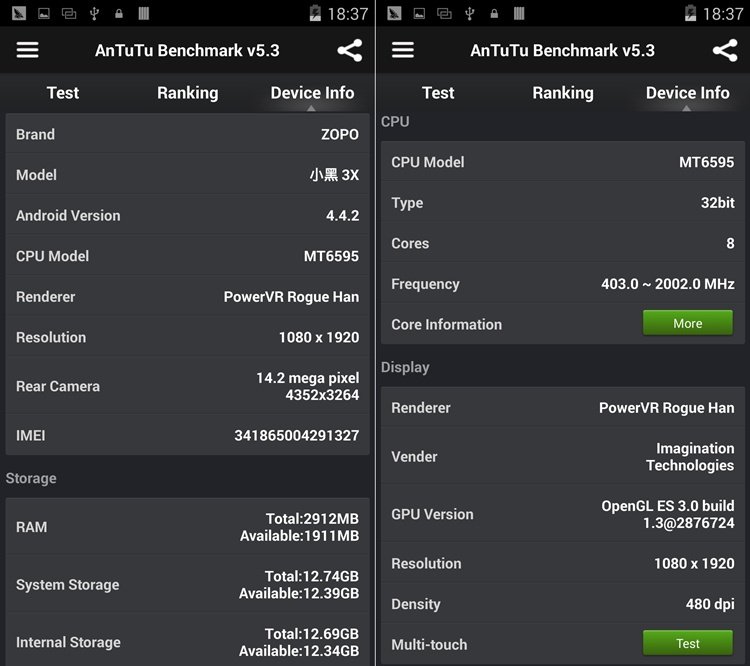Tap the share icon on the left screen

coord(349,50)
